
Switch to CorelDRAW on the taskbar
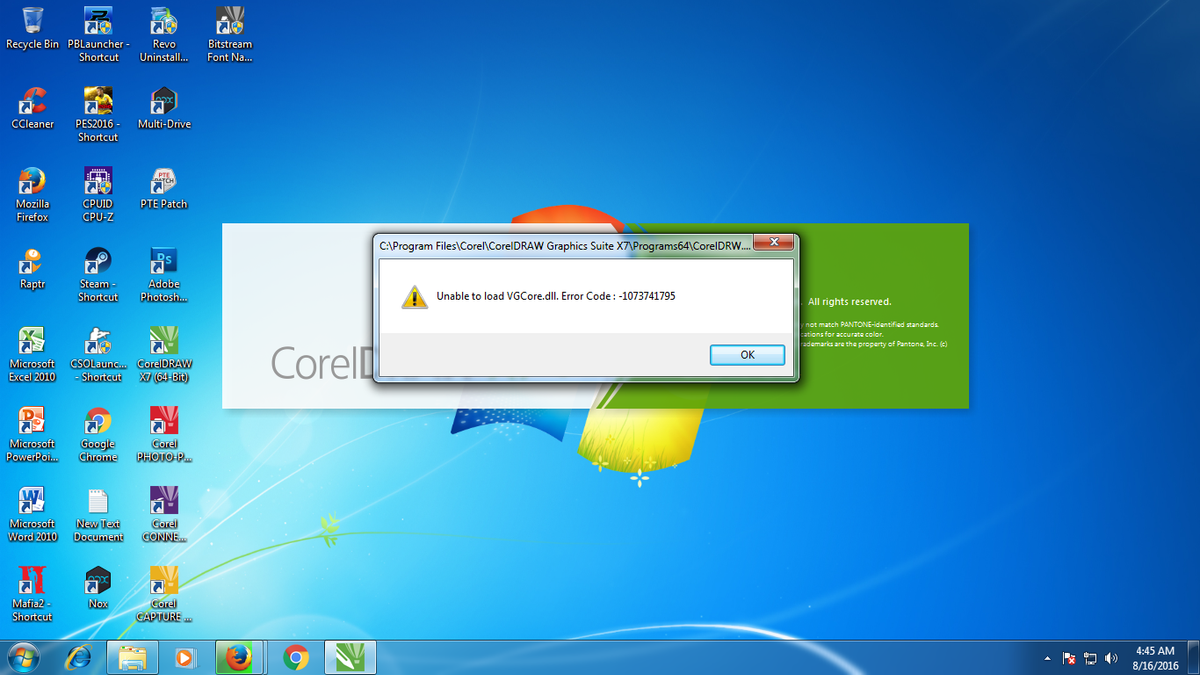point(352,657)
